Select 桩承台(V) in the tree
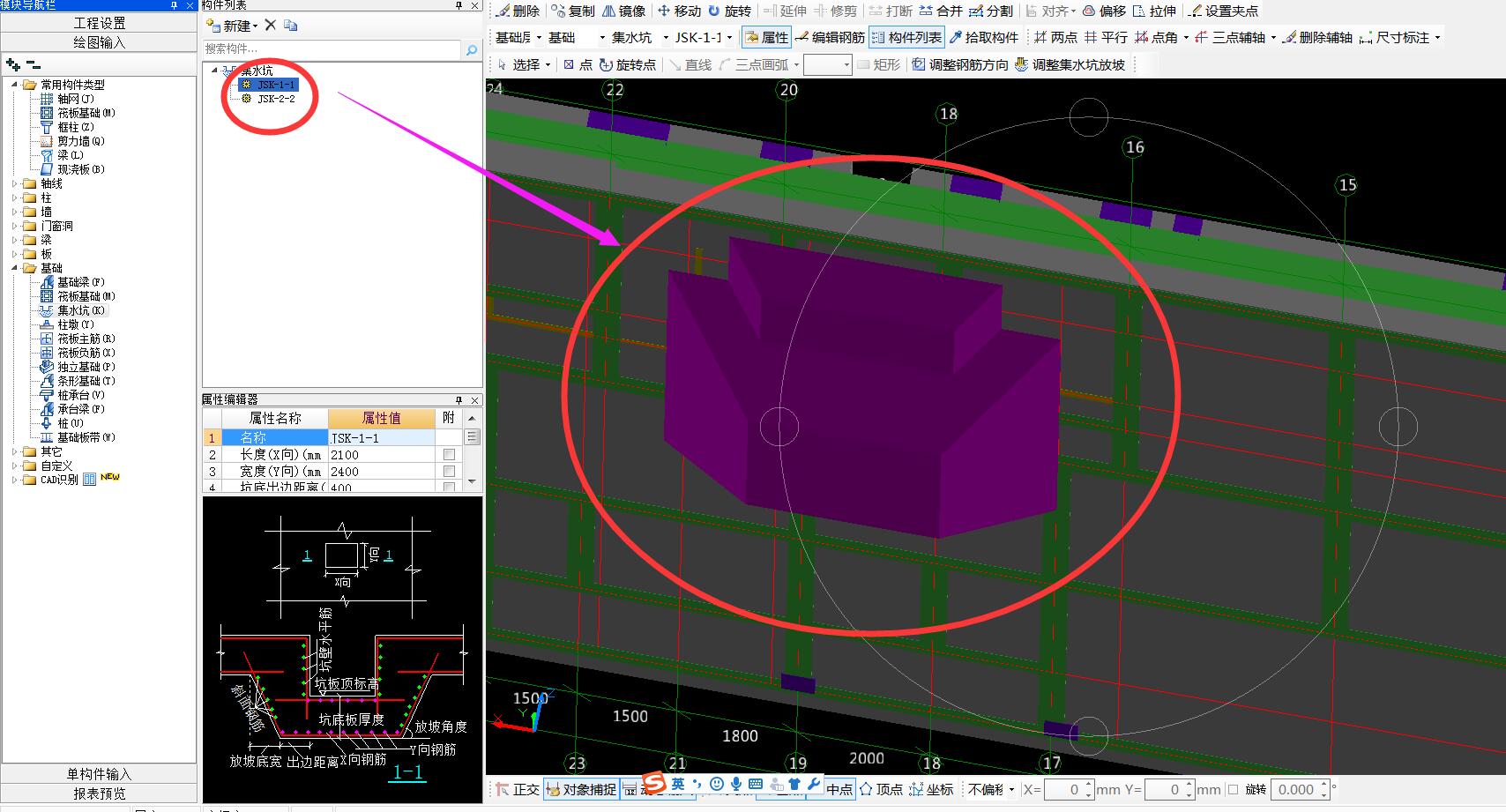This screenshot has width=1506, height=812. coord(80,395)
